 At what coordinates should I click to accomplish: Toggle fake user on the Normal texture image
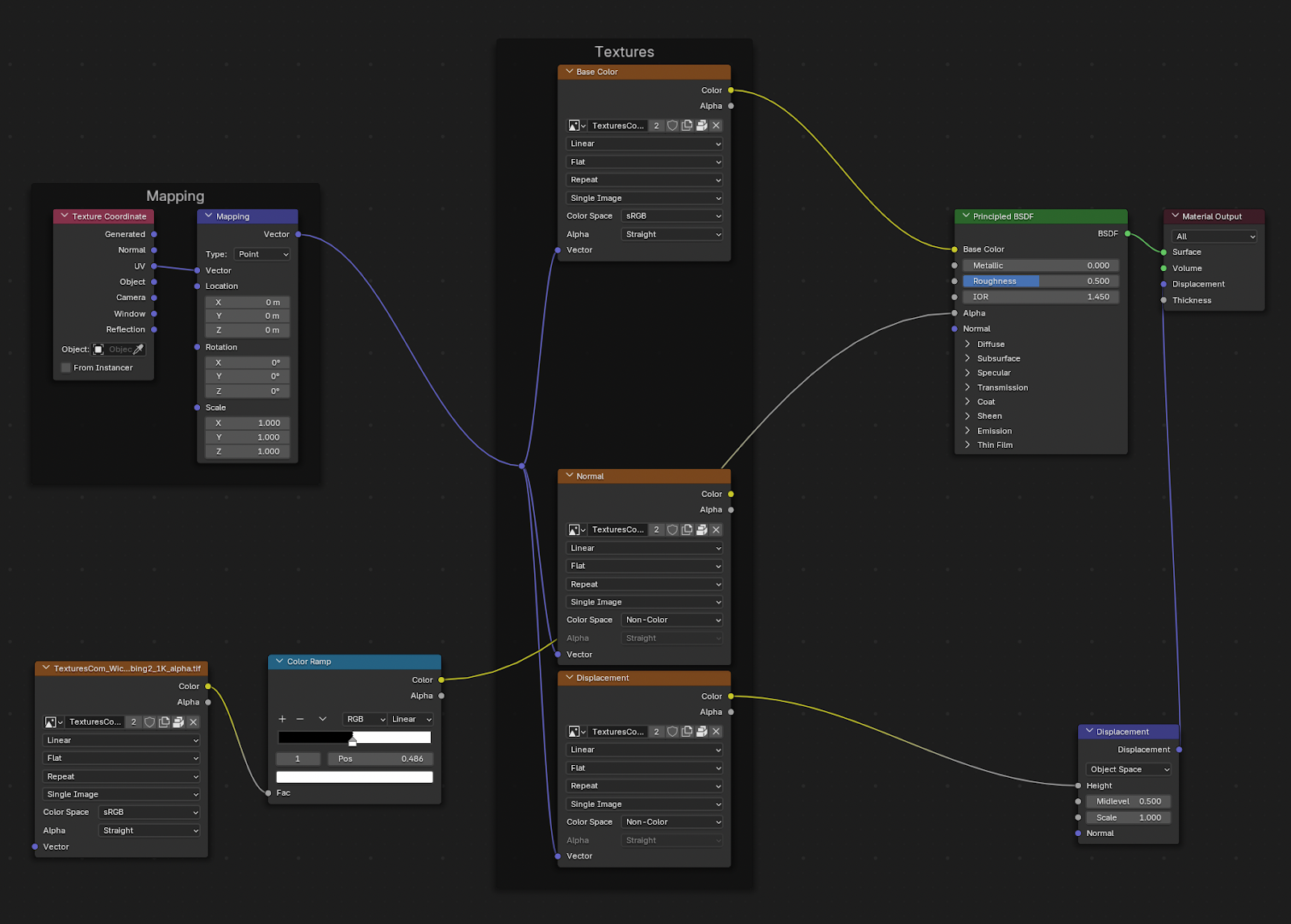673,529
